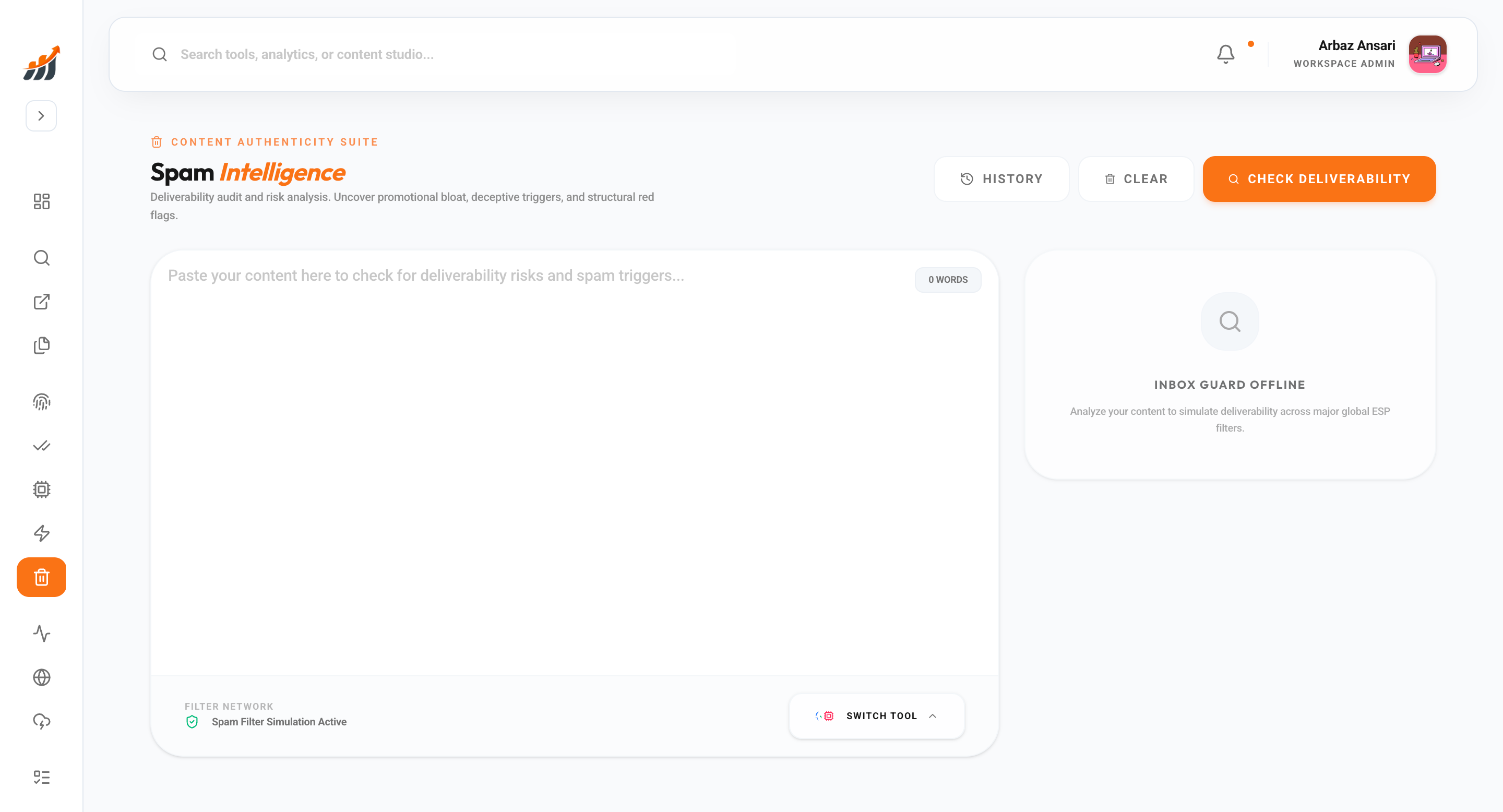Switch to the History view
The height and width of the screenshot is (812, 1503).
click(x=1002, y=179)
